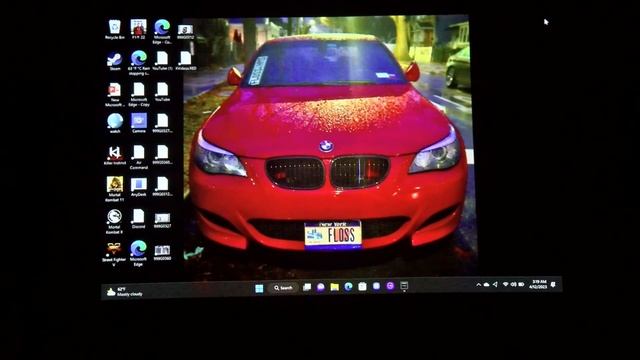Image resolution: width=640 pixels, height=360 pixels.
Task: Open the Discord desktop shortcut
Action: (x=138, y=219)
